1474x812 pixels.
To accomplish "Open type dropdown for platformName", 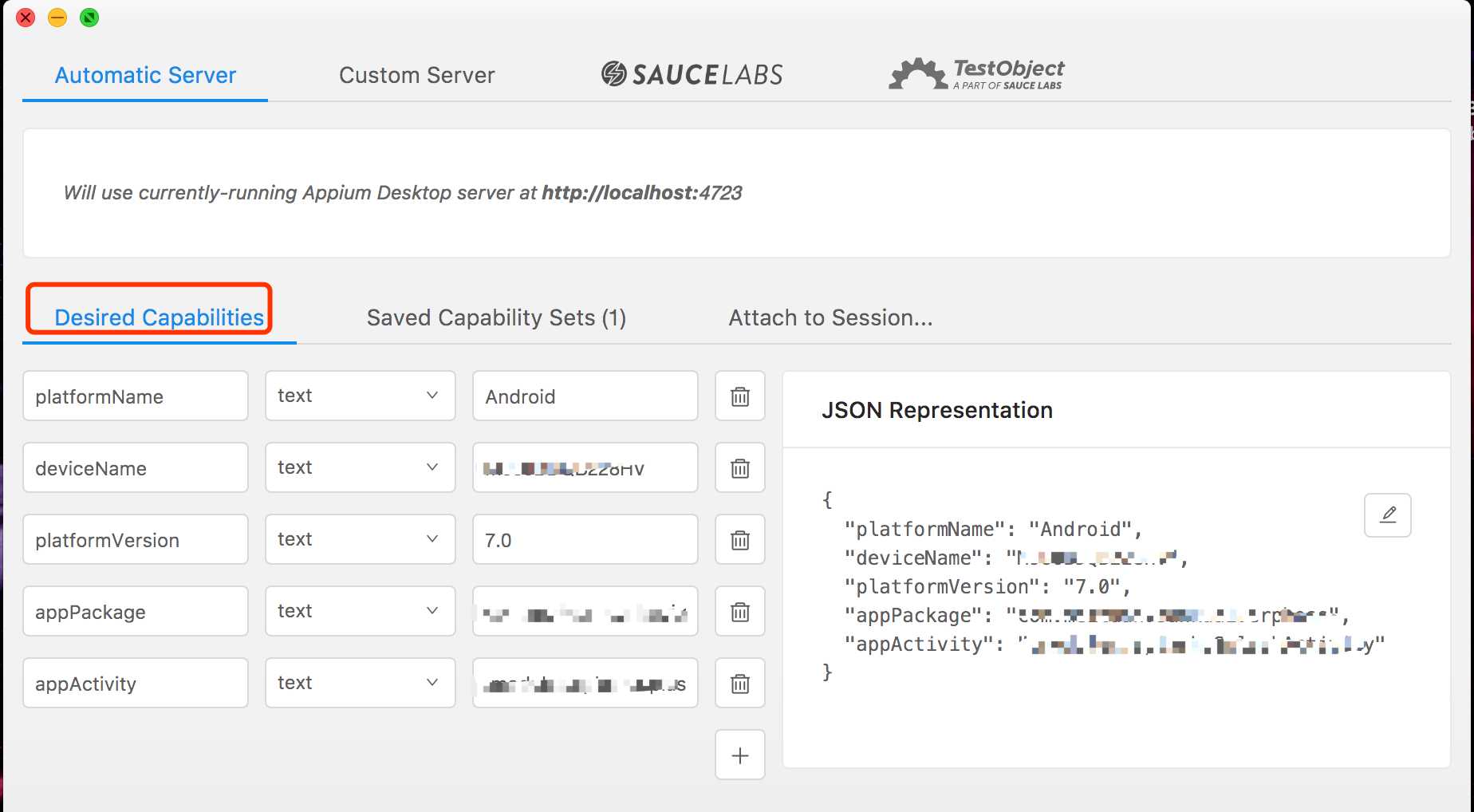I will (361, 396).
